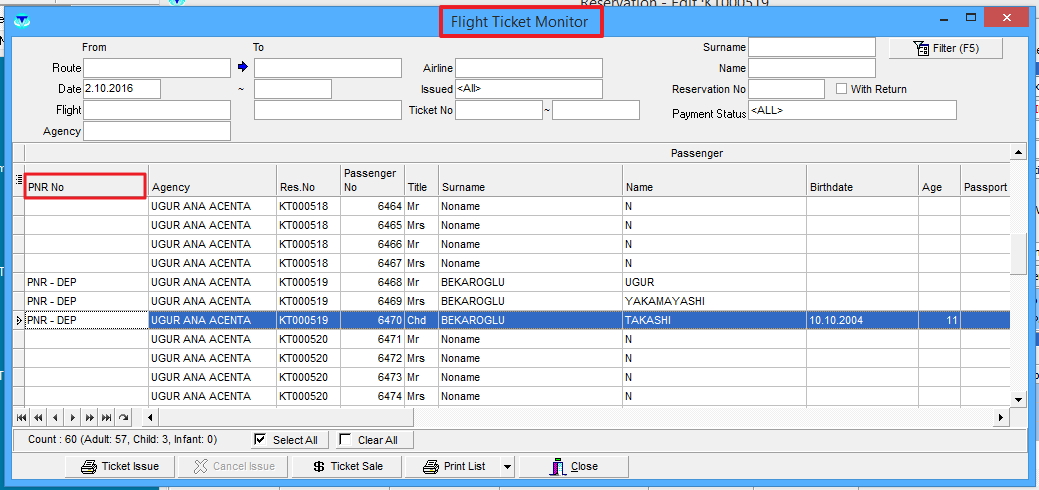Toggle the Select All checkbox
1039x490 pixels.
click(x=260, y=440)
